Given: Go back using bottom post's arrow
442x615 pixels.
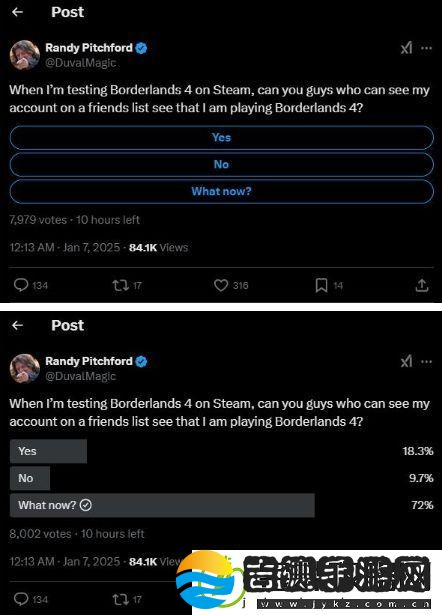Looking at the screenshot, I should coord(17,325).
